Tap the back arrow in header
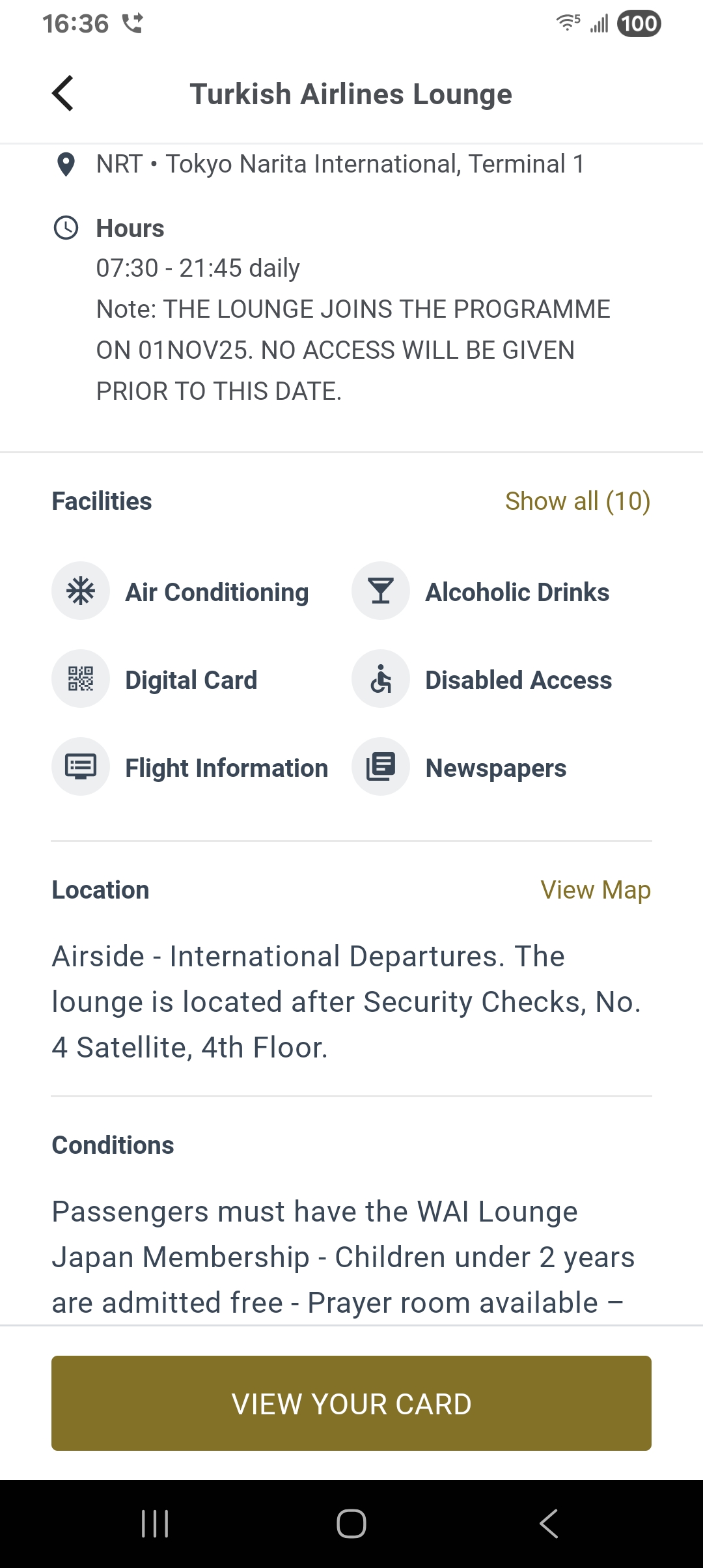 63,94
